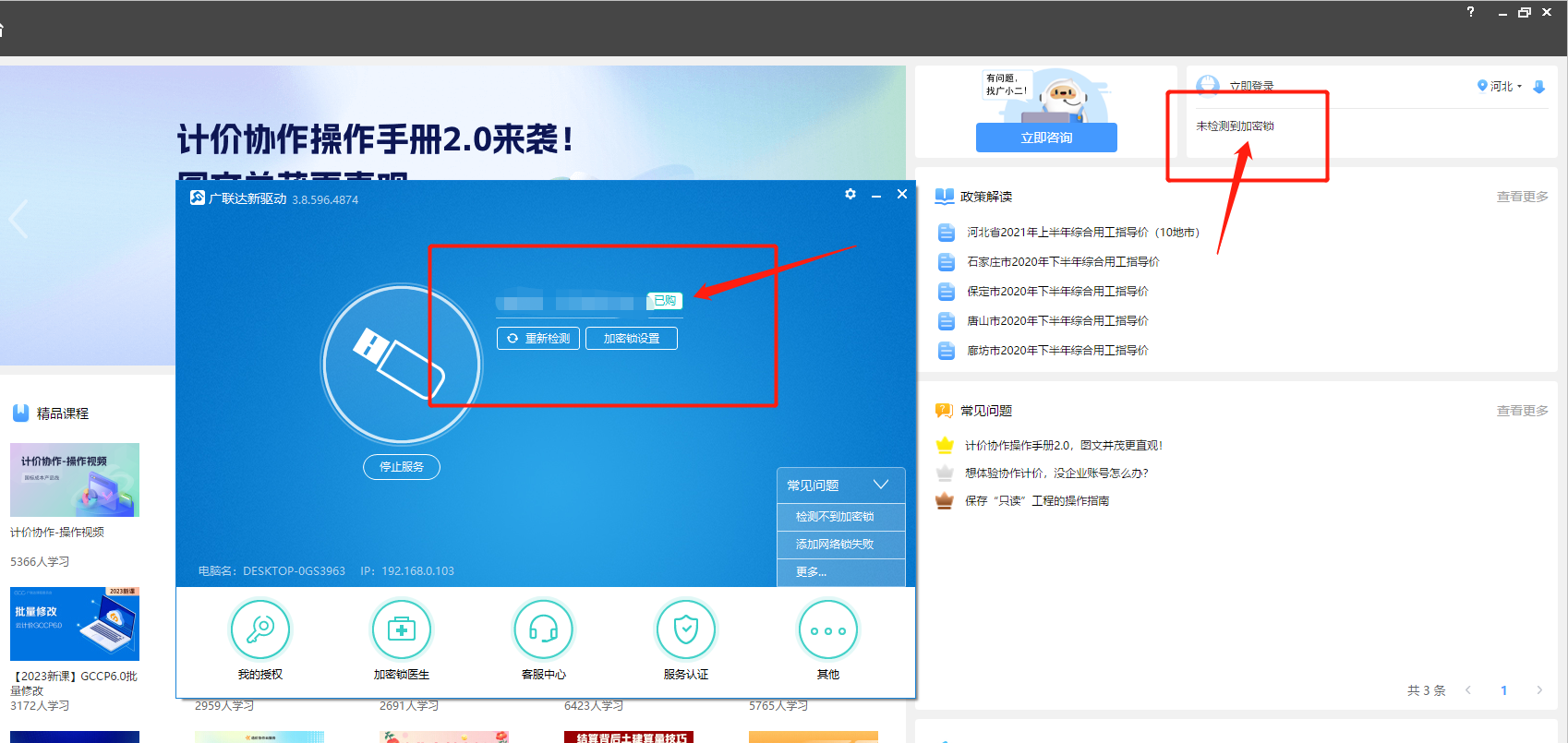Click the 立即咨询 button

pyautogui.click(x=1046, y=138)
